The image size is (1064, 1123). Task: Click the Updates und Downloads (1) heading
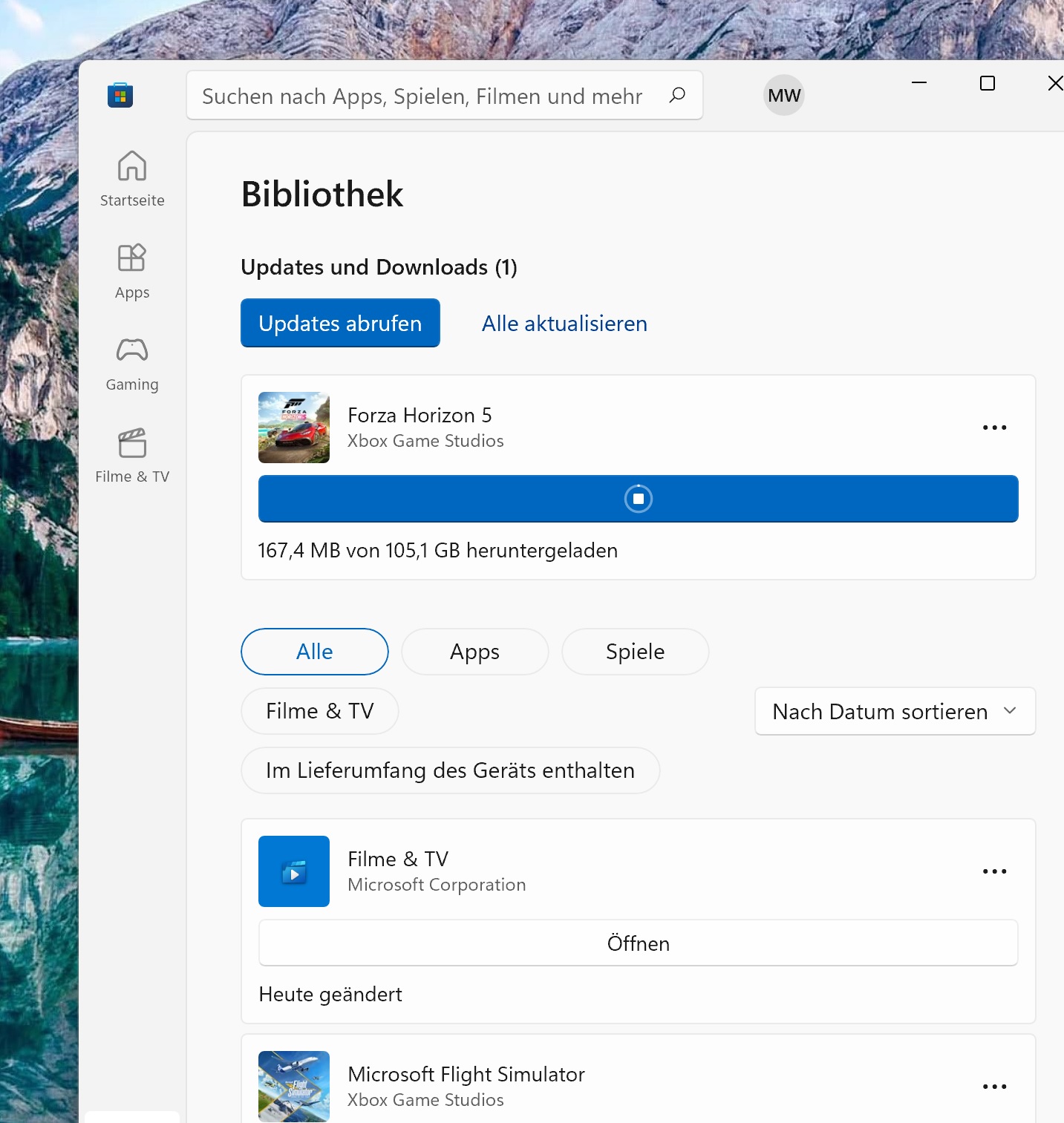point(379,267)
